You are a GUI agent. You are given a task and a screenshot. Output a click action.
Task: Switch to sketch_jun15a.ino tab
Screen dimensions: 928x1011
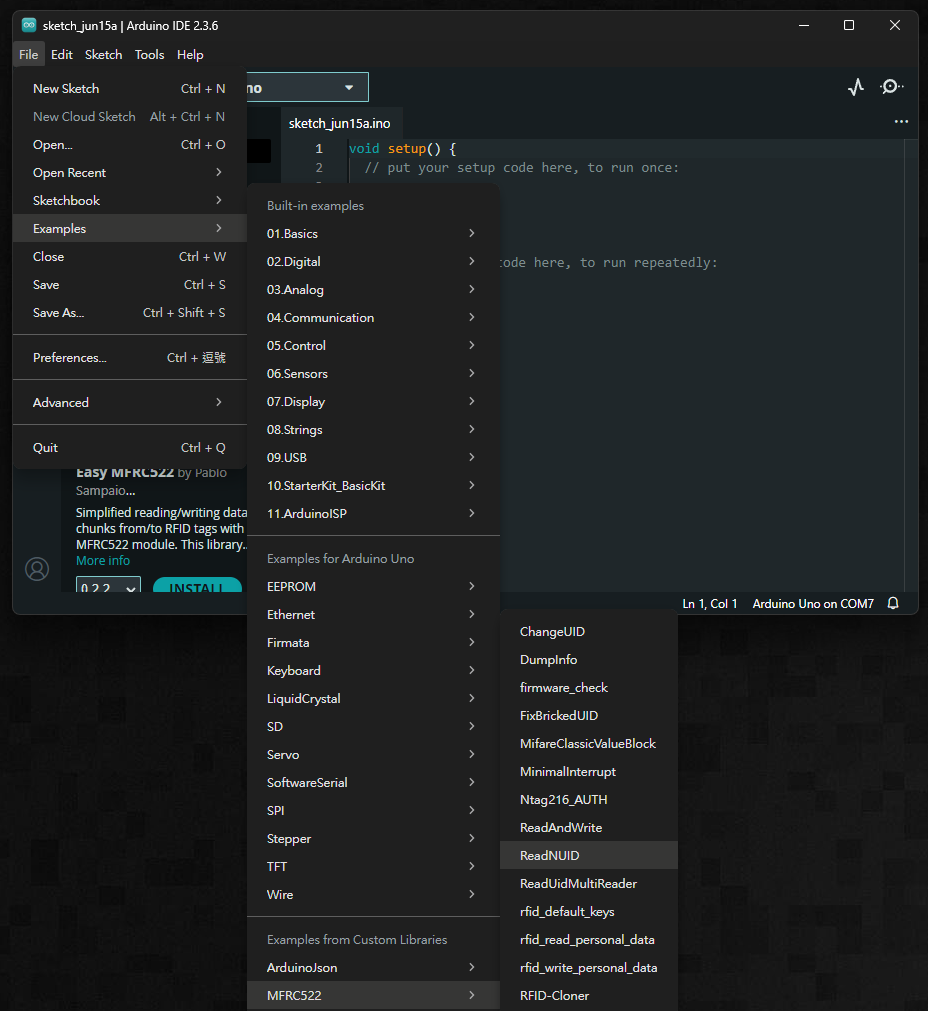[x=340, y=124]
